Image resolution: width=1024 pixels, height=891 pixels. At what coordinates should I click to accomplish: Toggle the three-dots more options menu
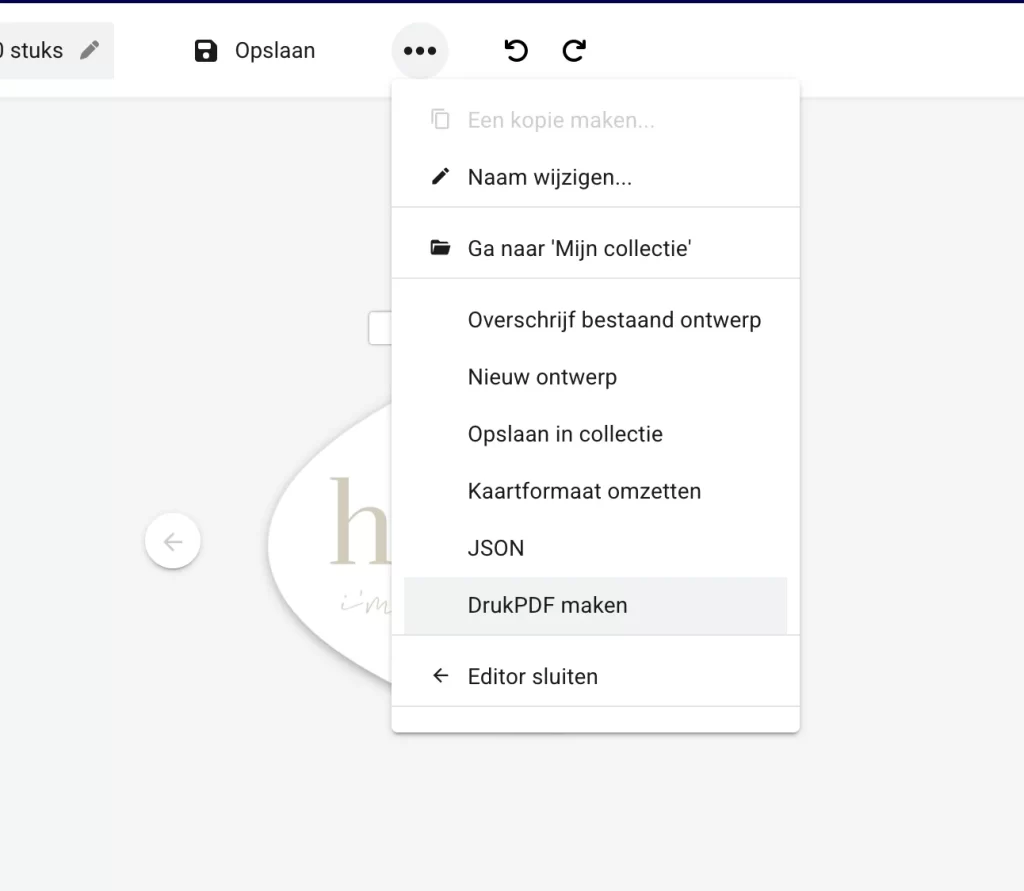420,51
